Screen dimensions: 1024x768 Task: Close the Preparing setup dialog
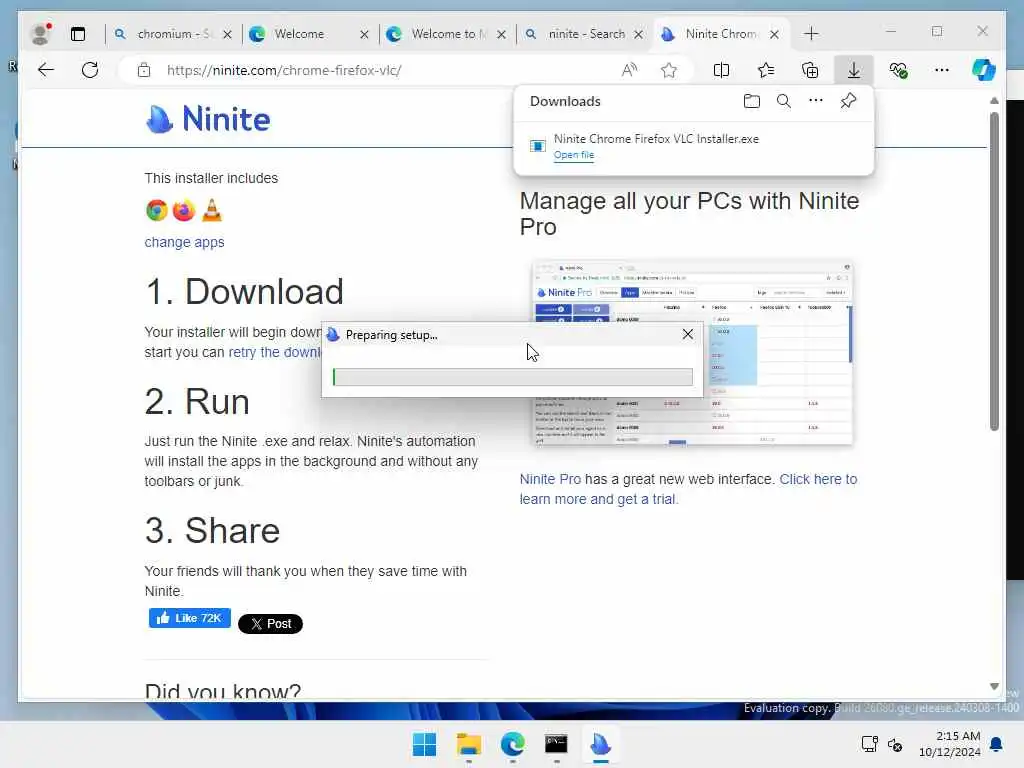[688, 334]
